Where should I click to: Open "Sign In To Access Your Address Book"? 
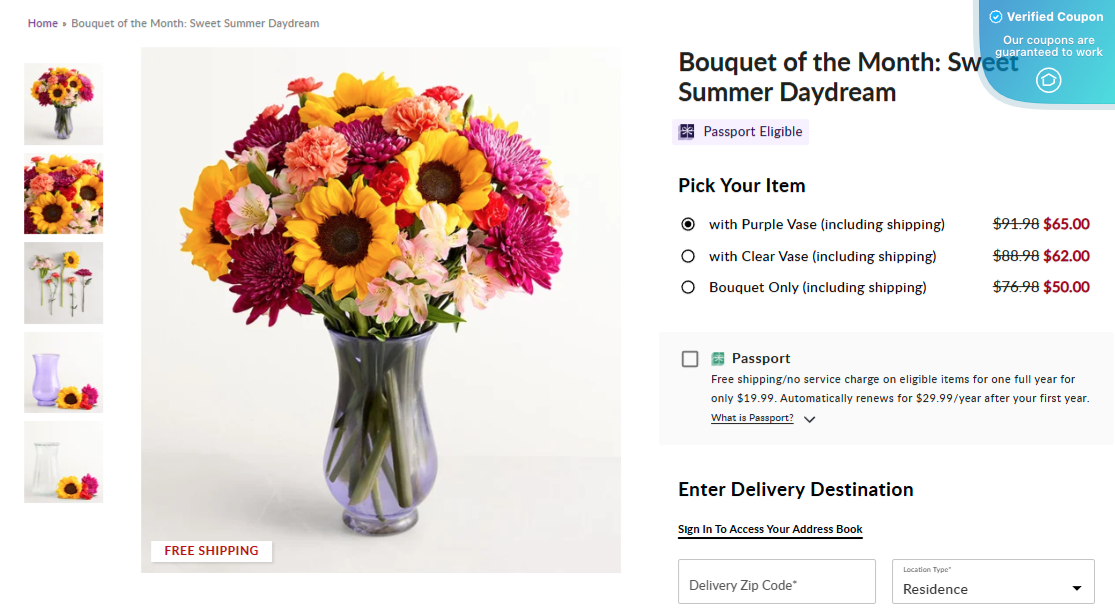click(770, 529)
